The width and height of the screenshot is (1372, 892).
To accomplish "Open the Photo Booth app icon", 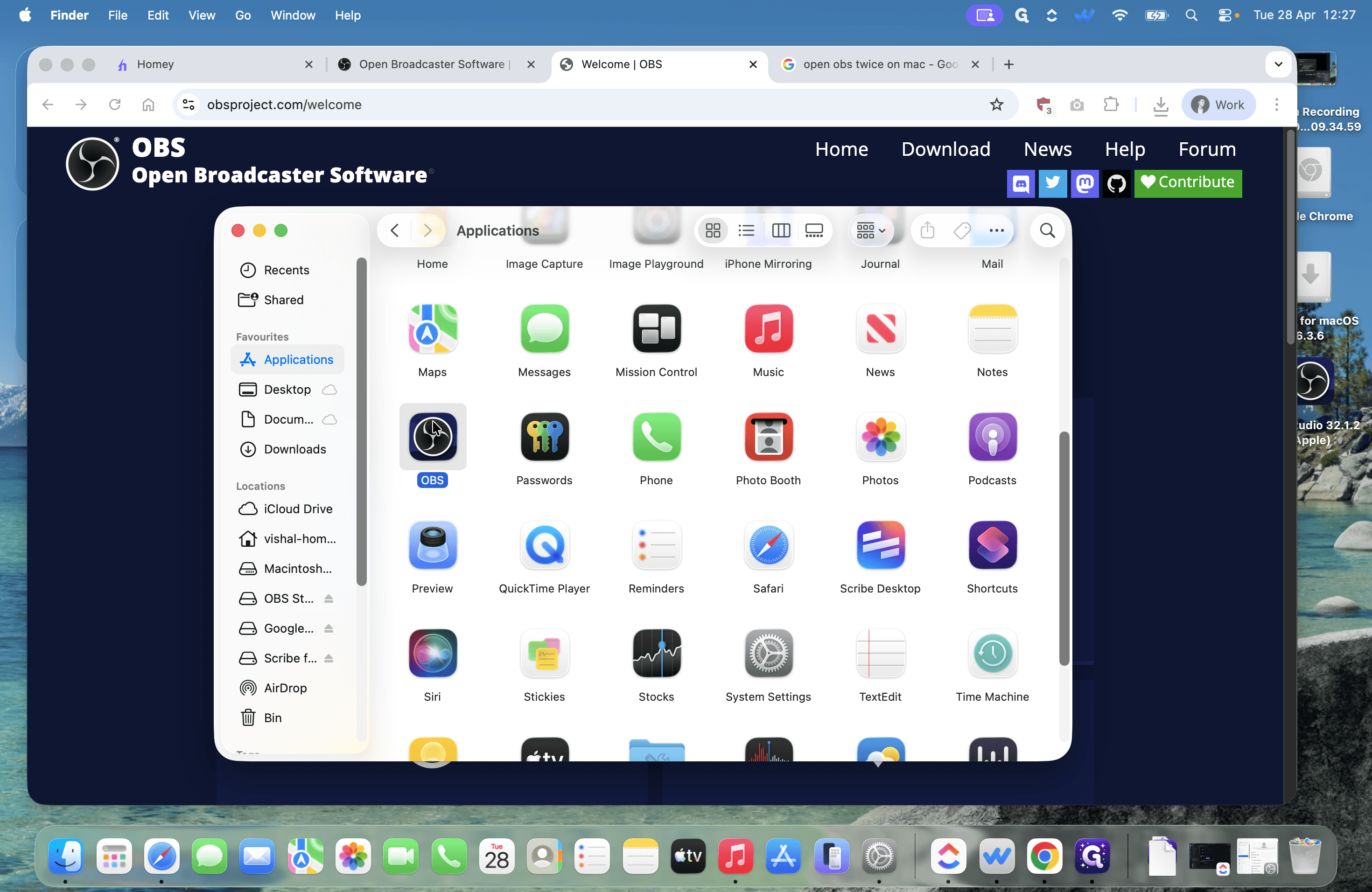I will coord(769,437).
